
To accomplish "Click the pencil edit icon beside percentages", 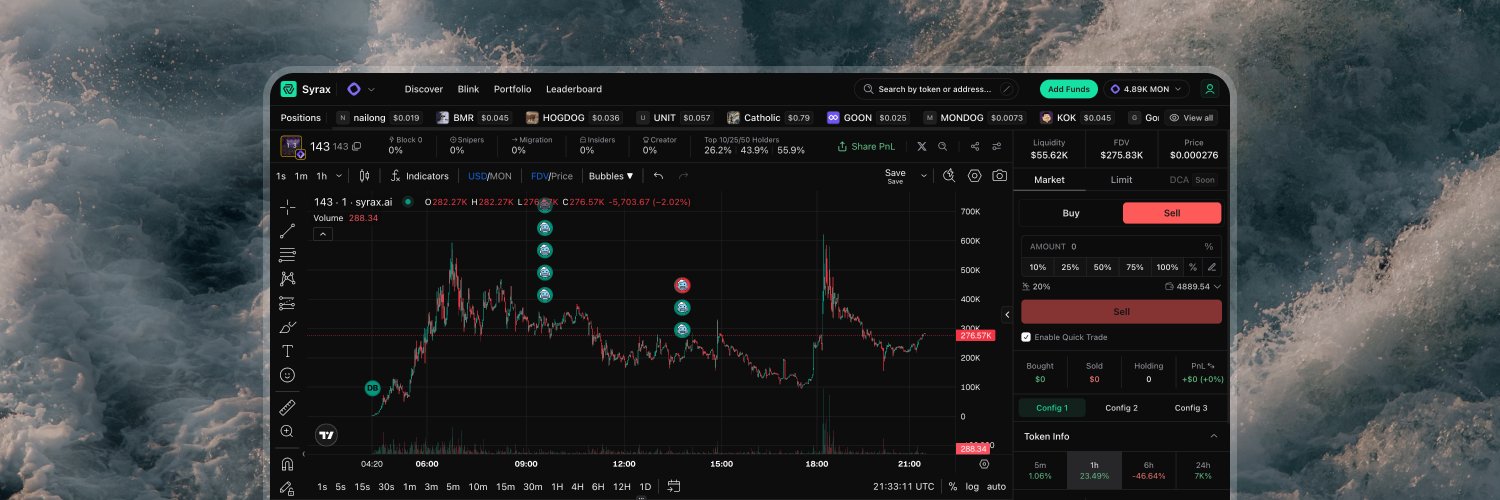I will click(x=1211, y=267).
